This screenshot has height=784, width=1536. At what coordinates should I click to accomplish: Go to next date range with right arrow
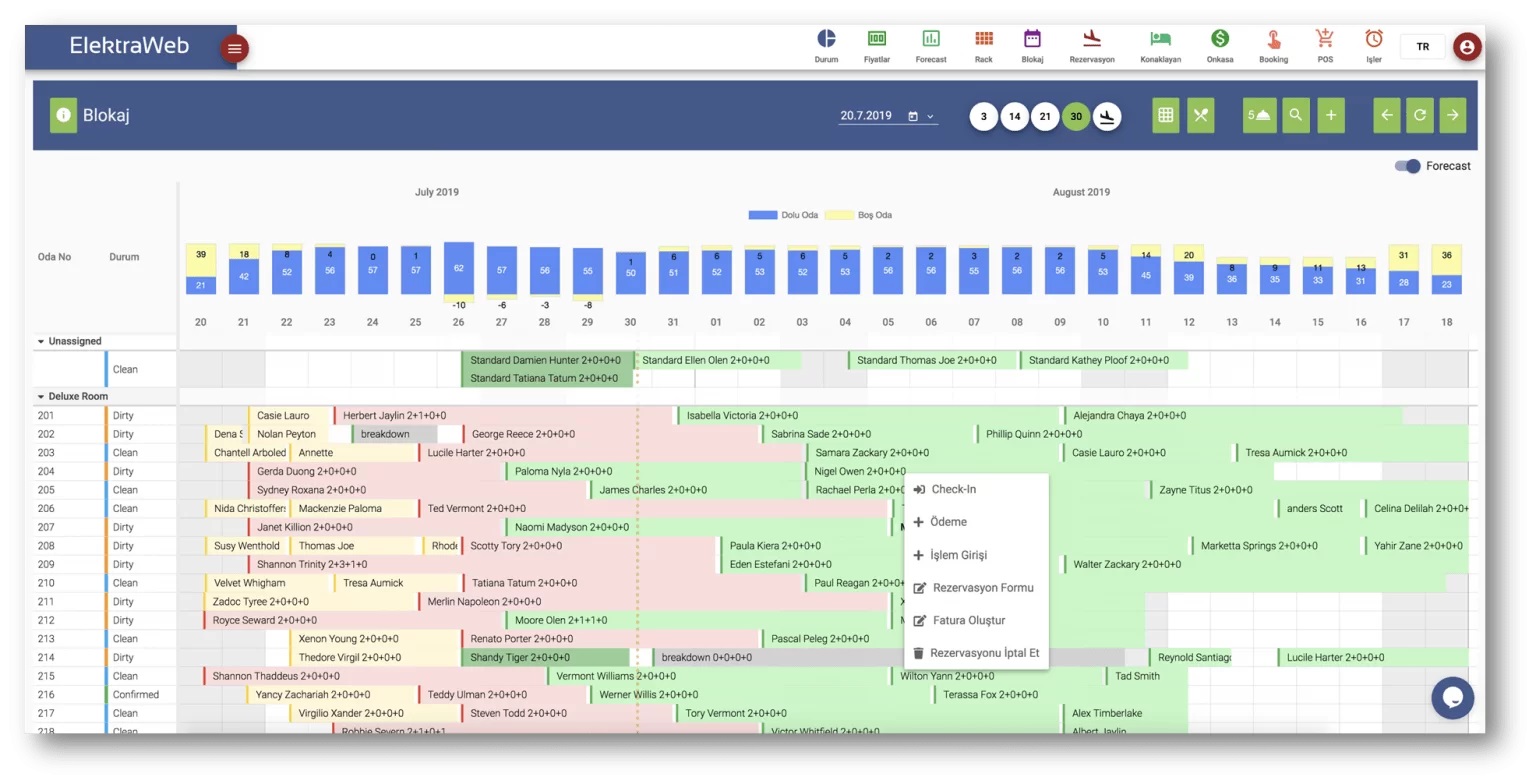point(1452,116)
